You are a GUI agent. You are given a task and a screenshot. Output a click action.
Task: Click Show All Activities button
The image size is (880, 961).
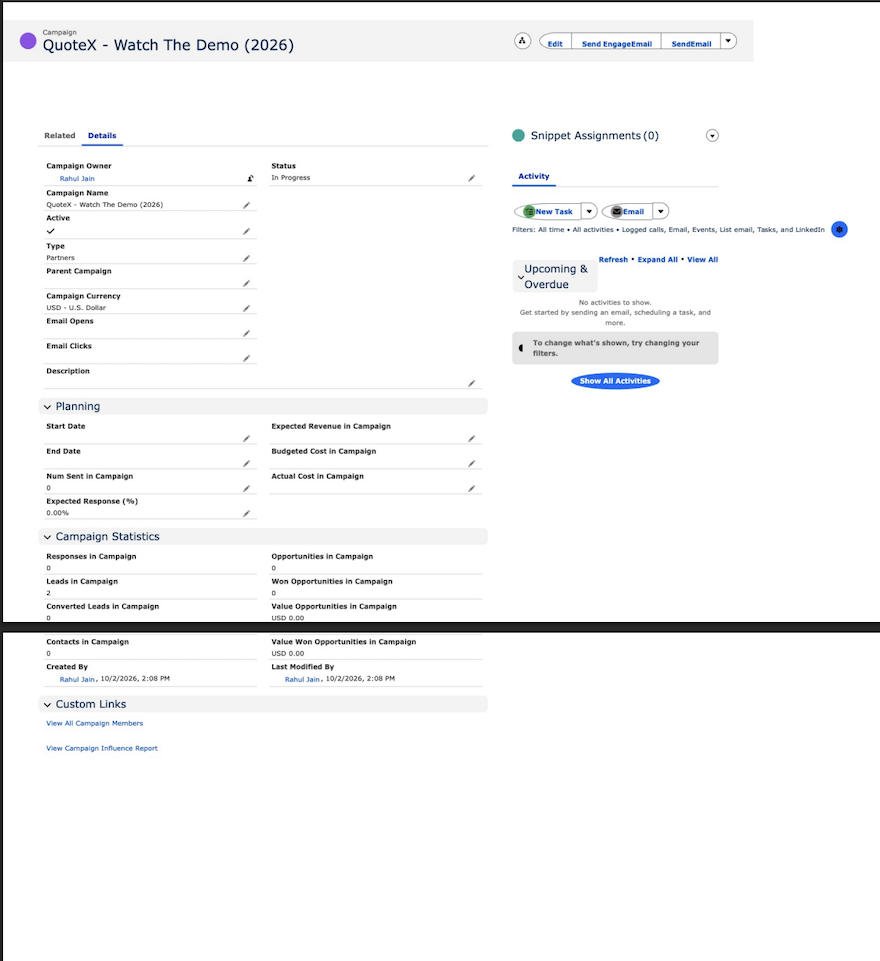tap(615, 381)
